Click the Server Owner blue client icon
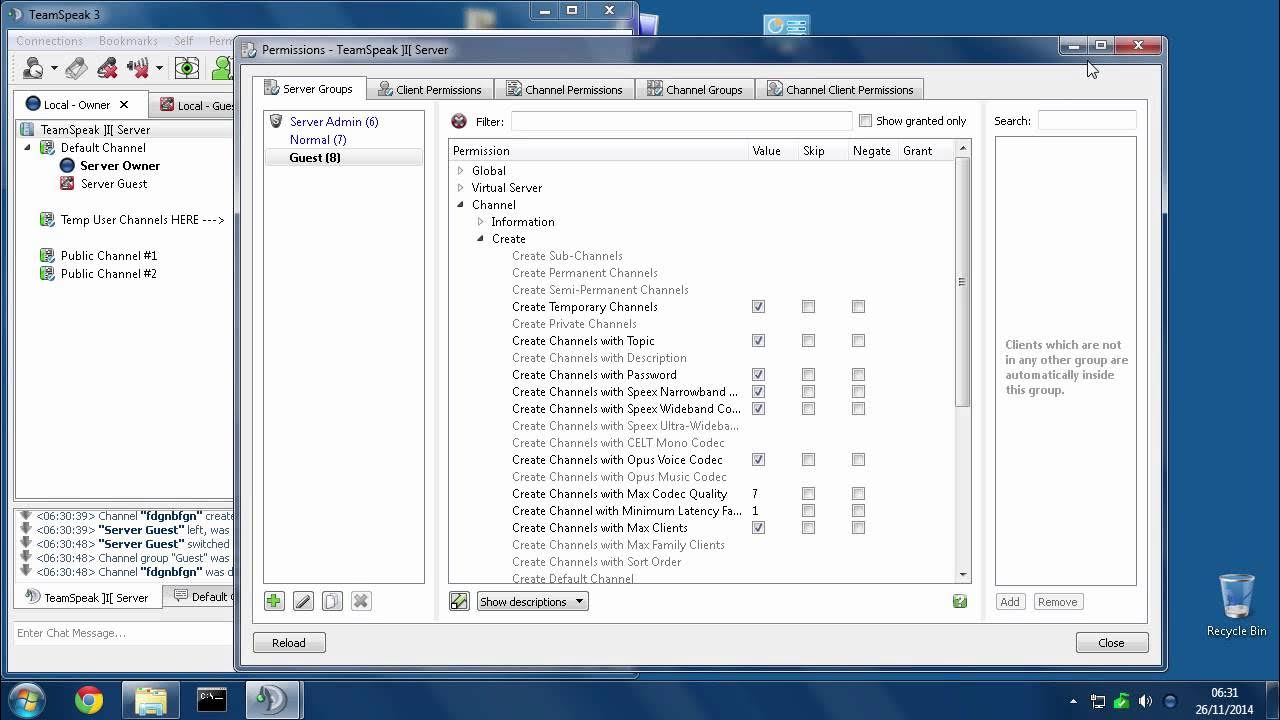 point(67,166)
